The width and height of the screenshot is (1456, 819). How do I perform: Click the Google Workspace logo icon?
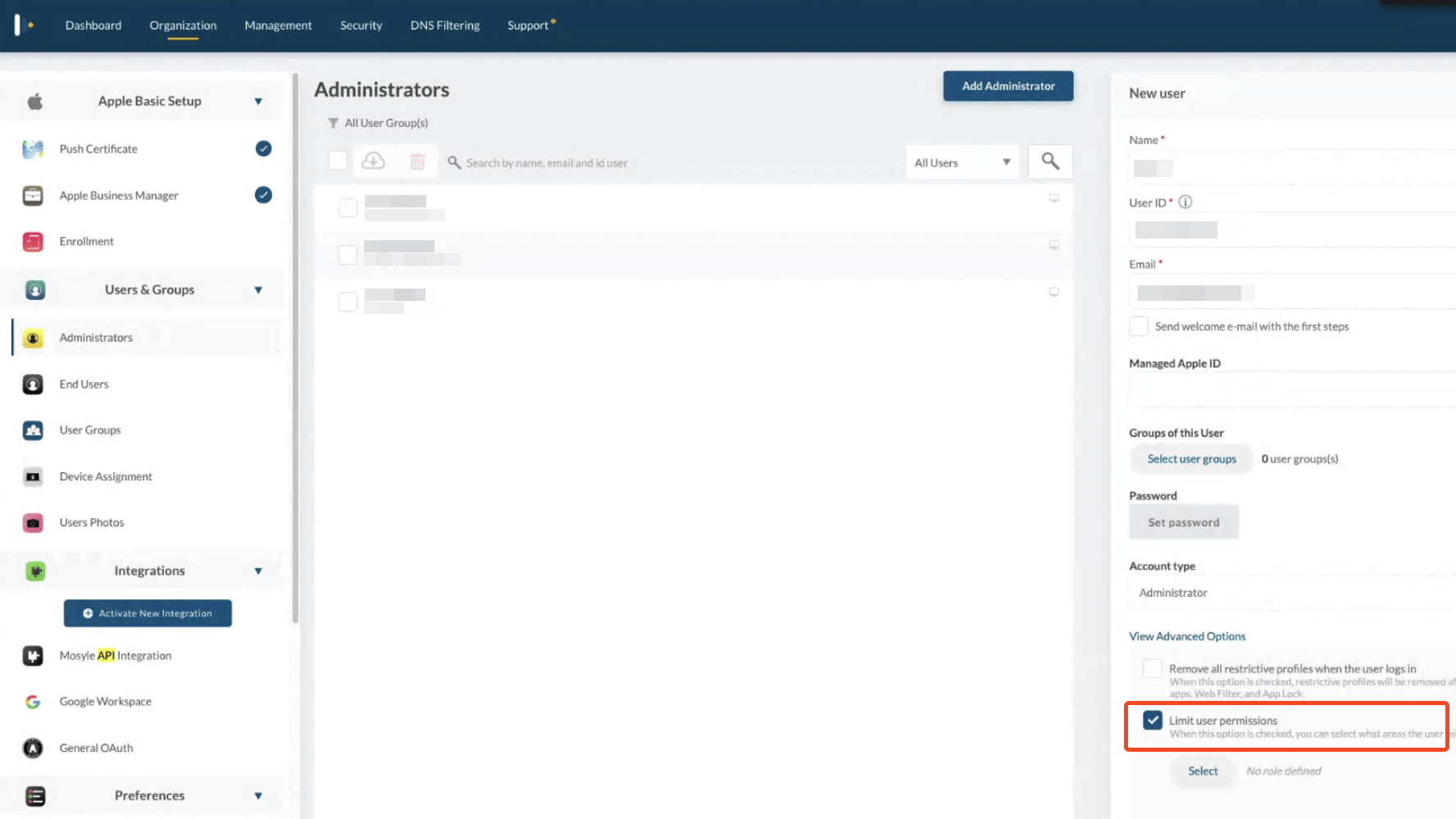pos(33,702)
